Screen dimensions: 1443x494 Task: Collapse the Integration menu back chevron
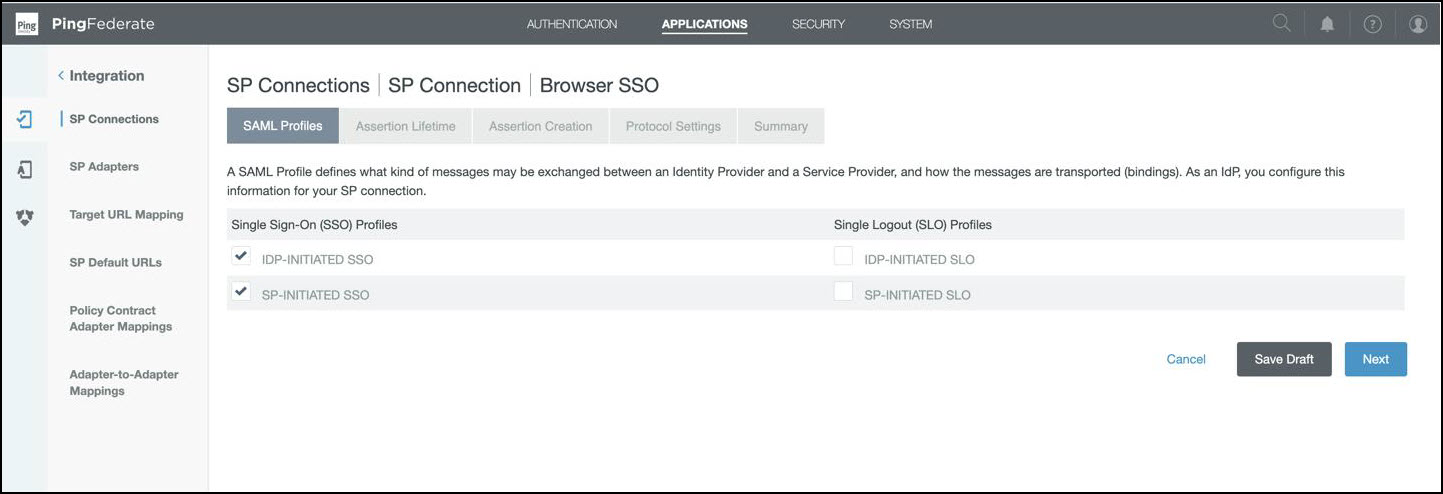tap(61, 76)
